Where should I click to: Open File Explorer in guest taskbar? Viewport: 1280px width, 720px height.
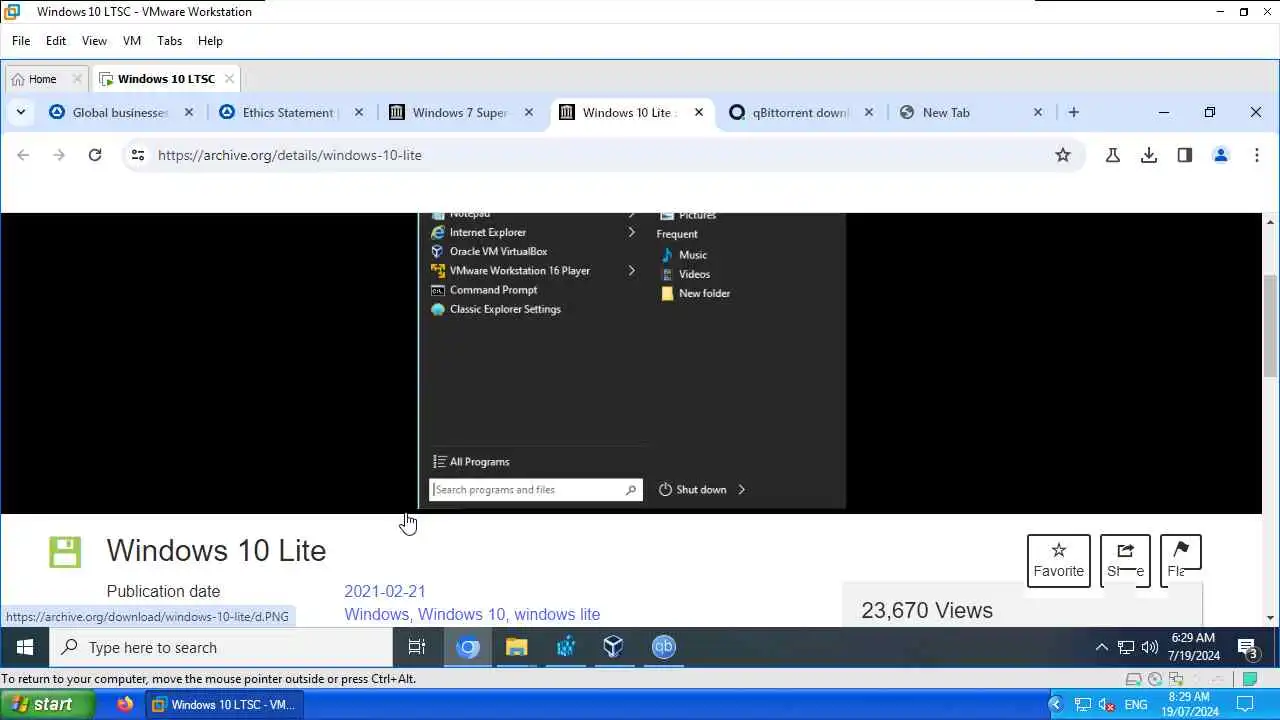click(516, 647)
